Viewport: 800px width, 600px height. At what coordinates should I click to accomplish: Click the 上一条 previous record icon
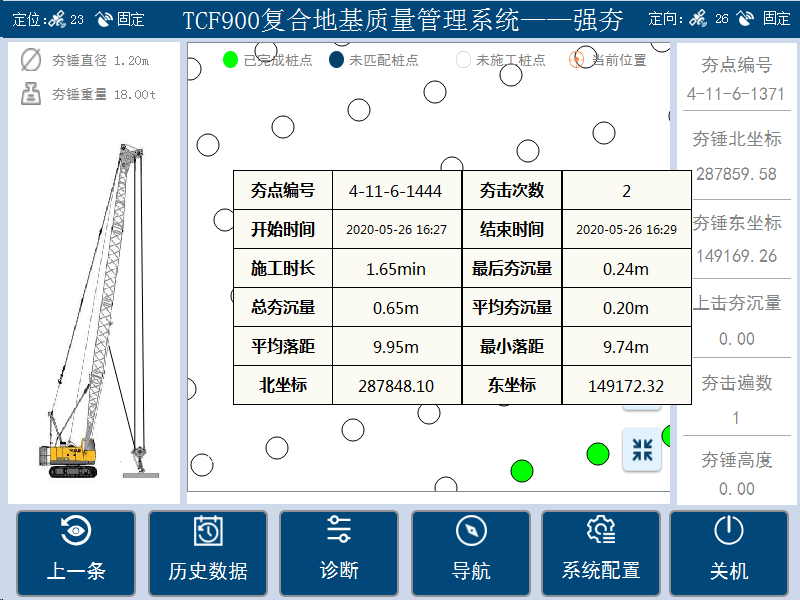click(x=76, y=528)
